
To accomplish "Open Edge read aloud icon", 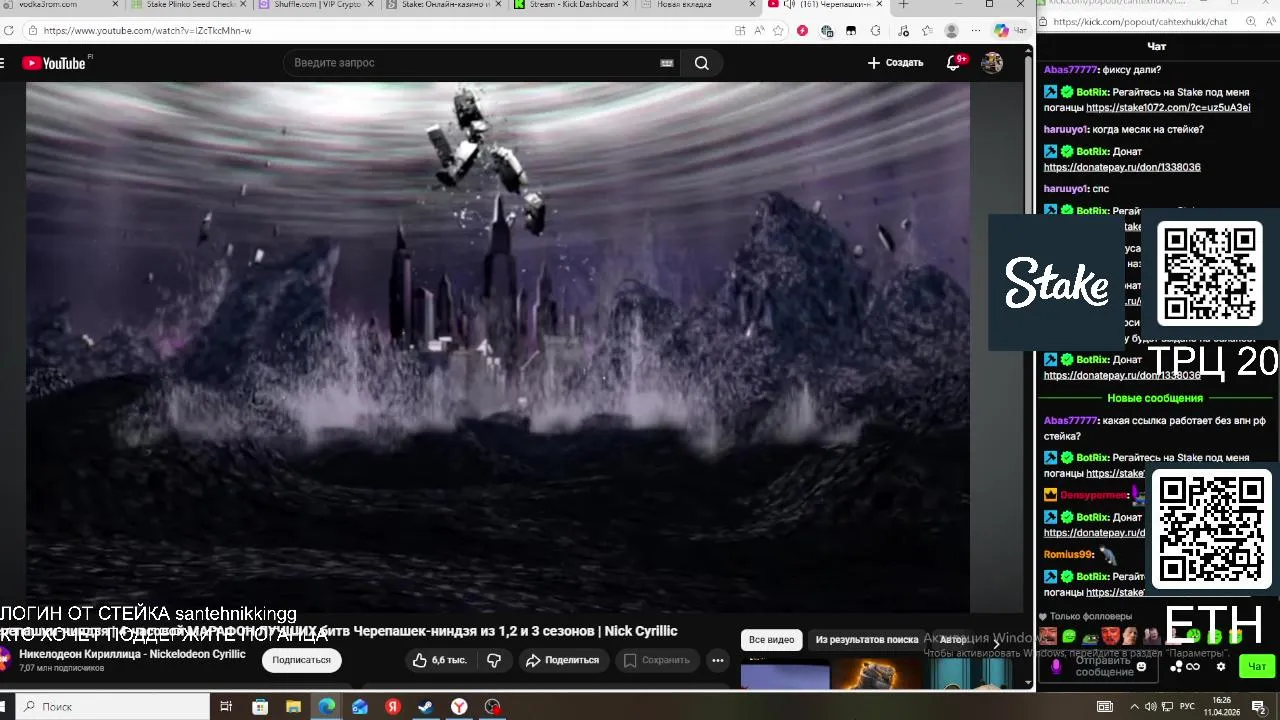I will (x=759, y=31).
